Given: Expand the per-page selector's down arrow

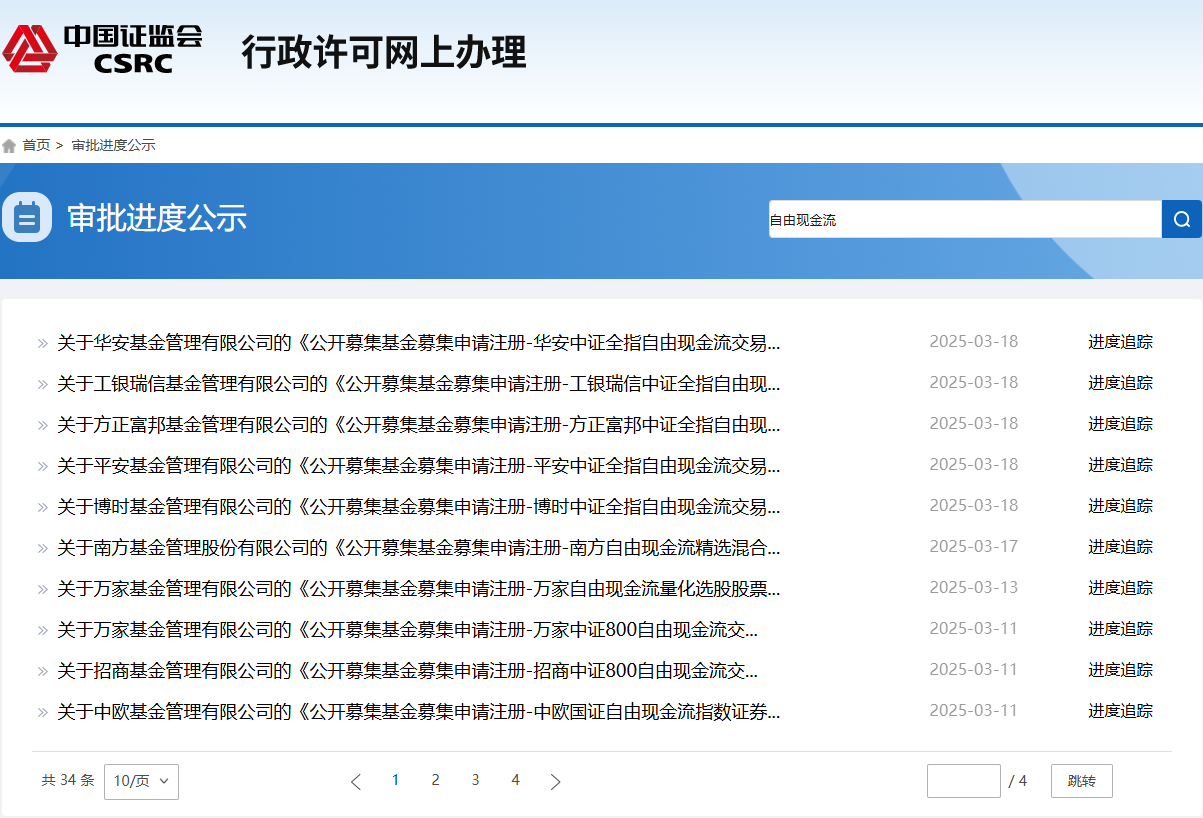Looking at the screenshot, I should click(x=166, y=781).
